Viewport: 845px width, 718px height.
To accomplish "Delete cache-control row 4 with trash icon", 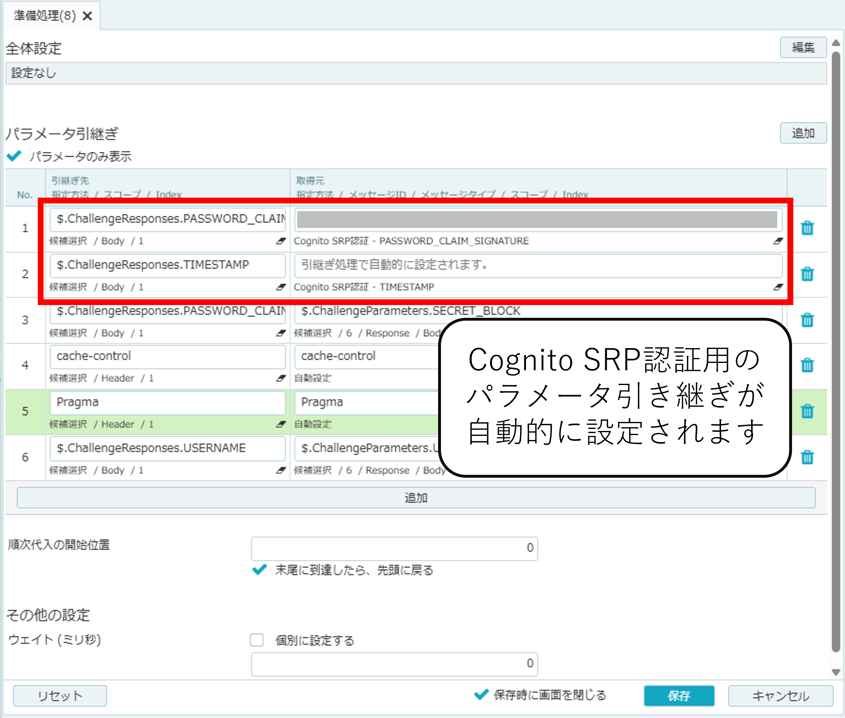I will (x=807, y=365).
